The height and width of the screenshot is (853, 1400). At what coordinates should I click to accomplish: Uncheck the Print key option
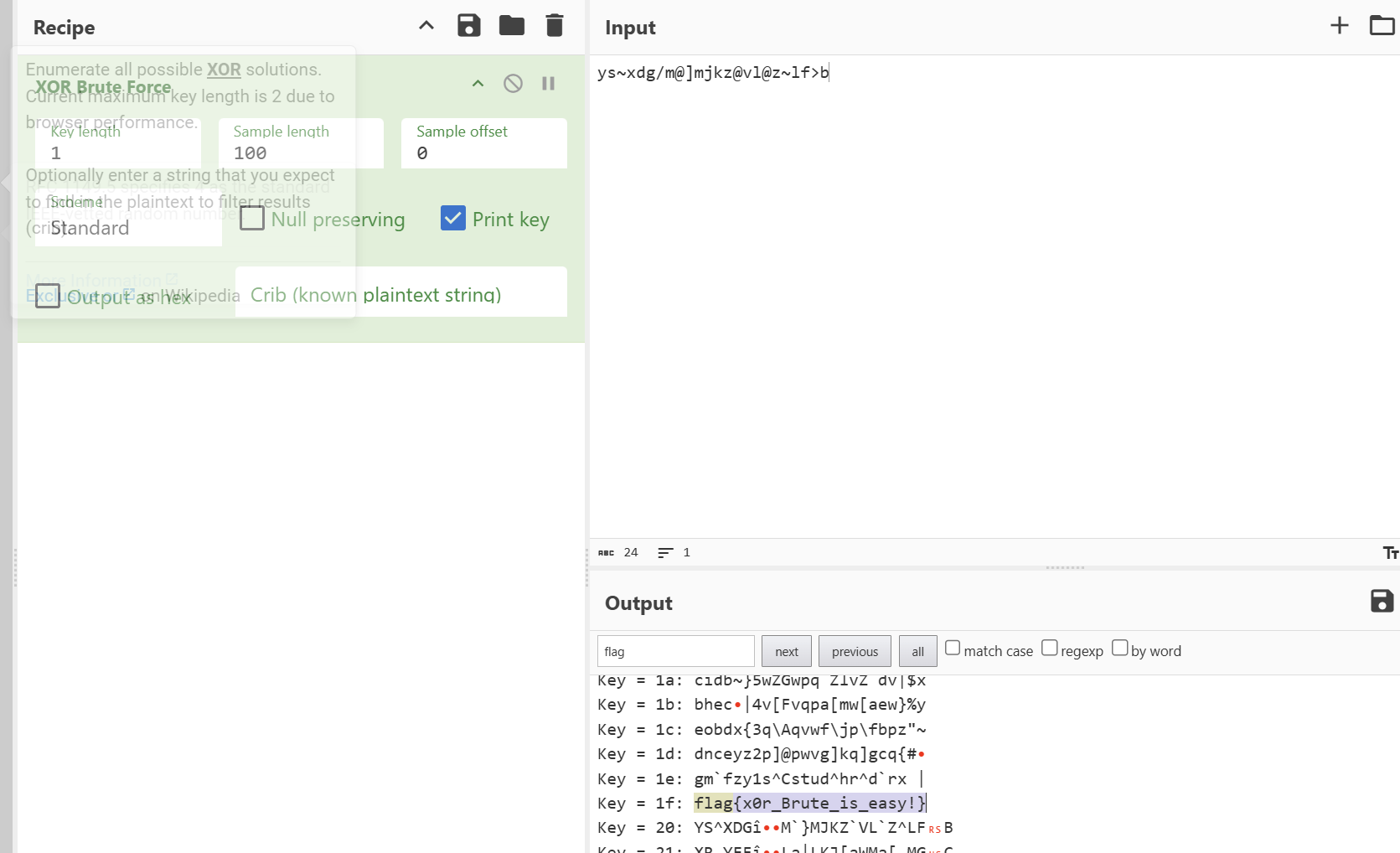click(x=453, y=218)
